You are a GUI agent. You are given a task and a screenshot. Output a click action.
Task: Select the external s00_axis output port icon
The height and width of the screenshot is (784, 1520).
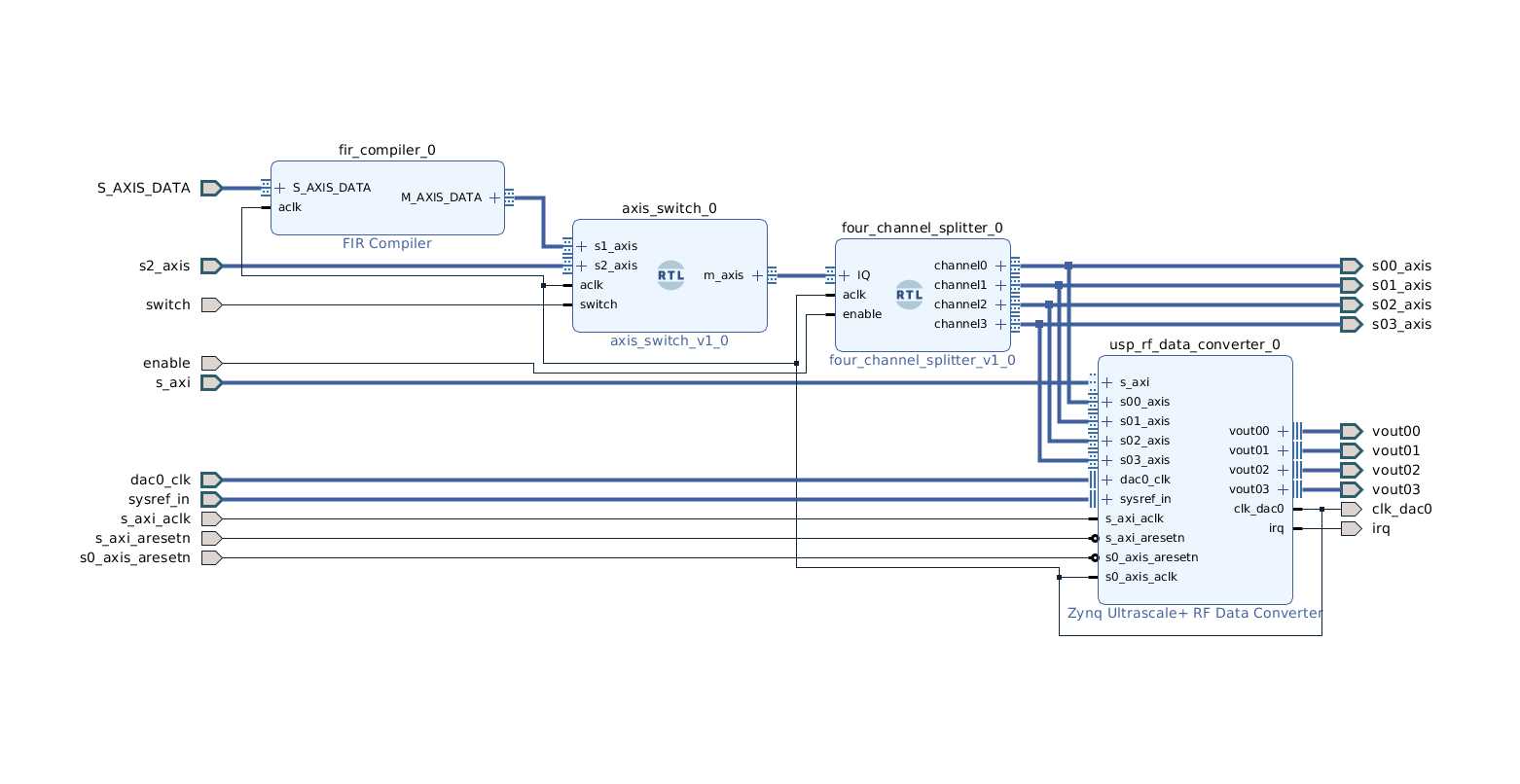click(1351, 266)
